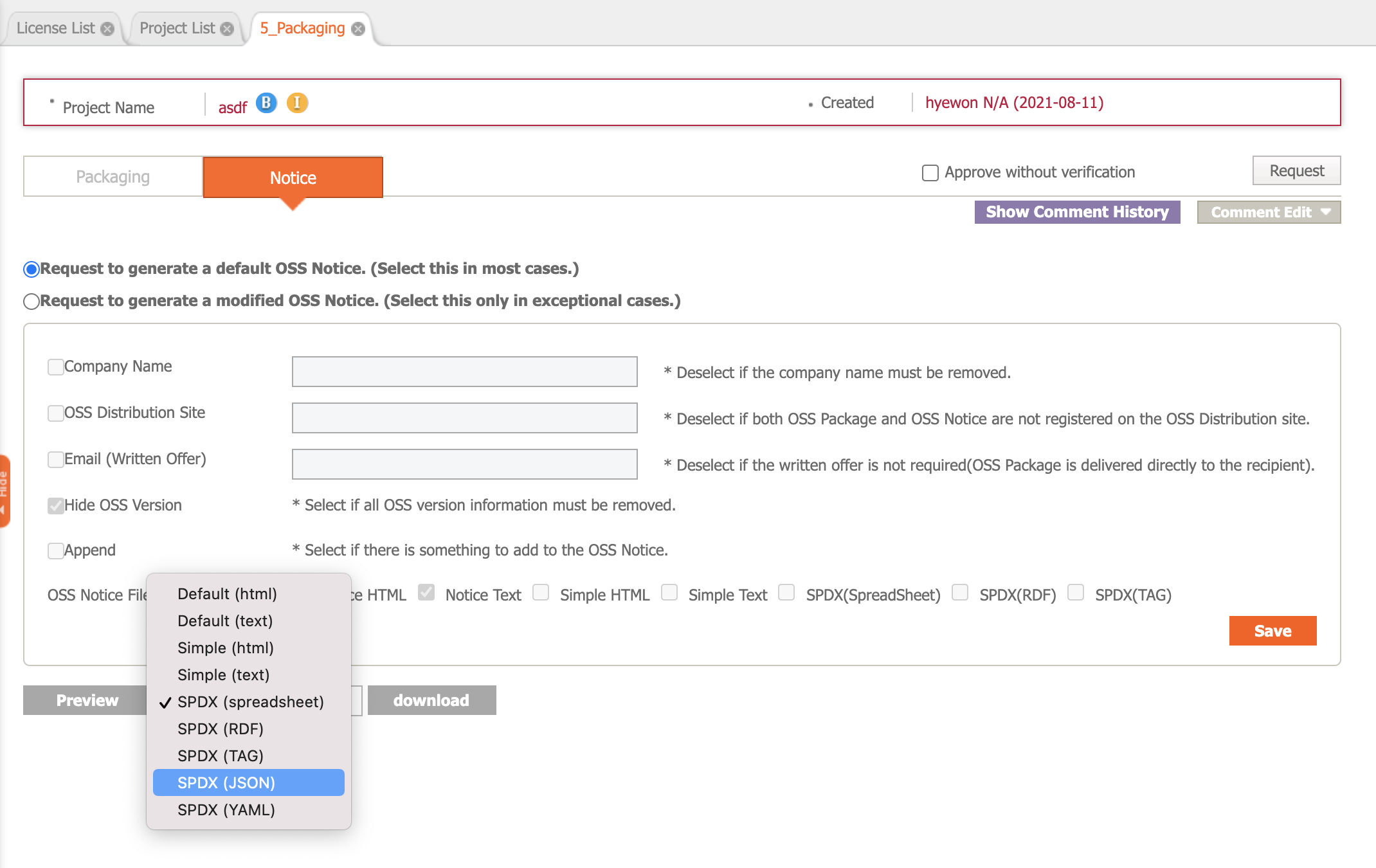Click the blue B badge icon
Screen dimensions: 1376x868
coord(266,103)
